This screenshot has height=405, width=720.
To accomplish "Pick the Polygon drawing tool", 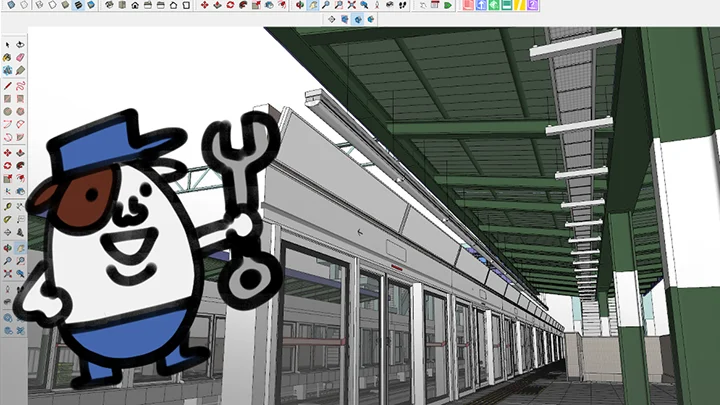I will (x=20, y=112).
